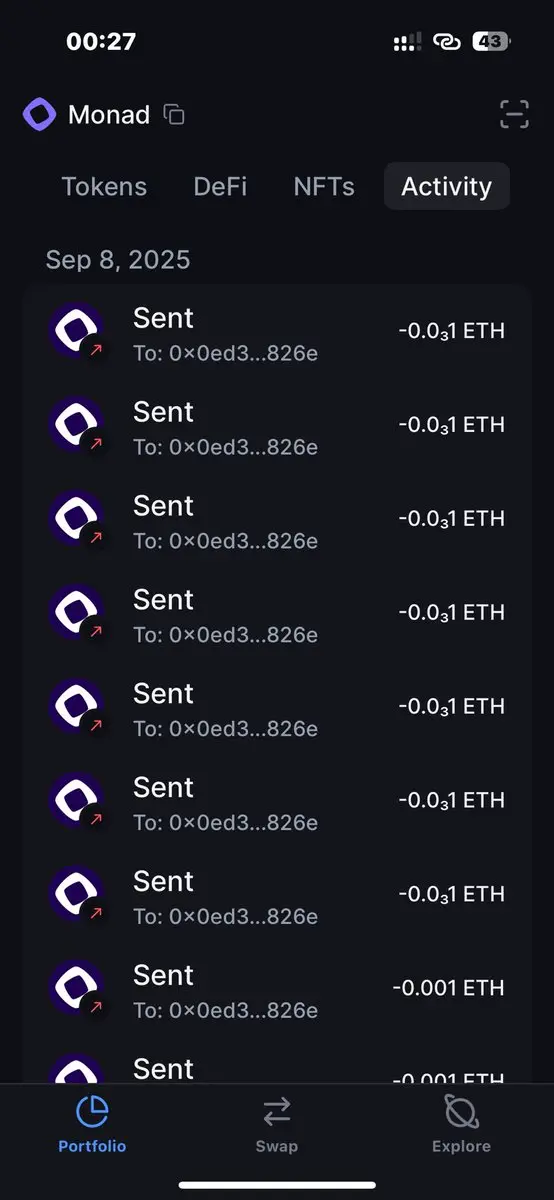Image resolution: width=554 pixels, height=1200 pixels.
Task: Open the NFTs tab
Action: pyautogui.click(x=324, y=187)
